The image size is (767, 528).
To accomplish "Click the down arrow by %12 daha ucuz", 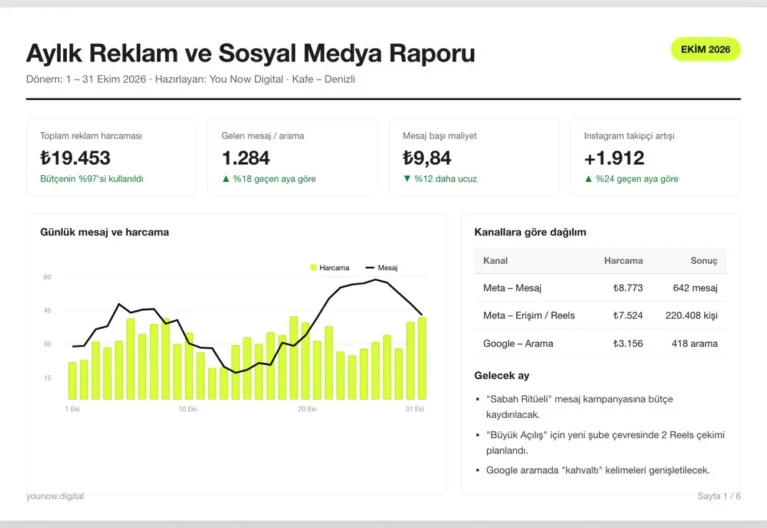I will [x=407, y=179].
